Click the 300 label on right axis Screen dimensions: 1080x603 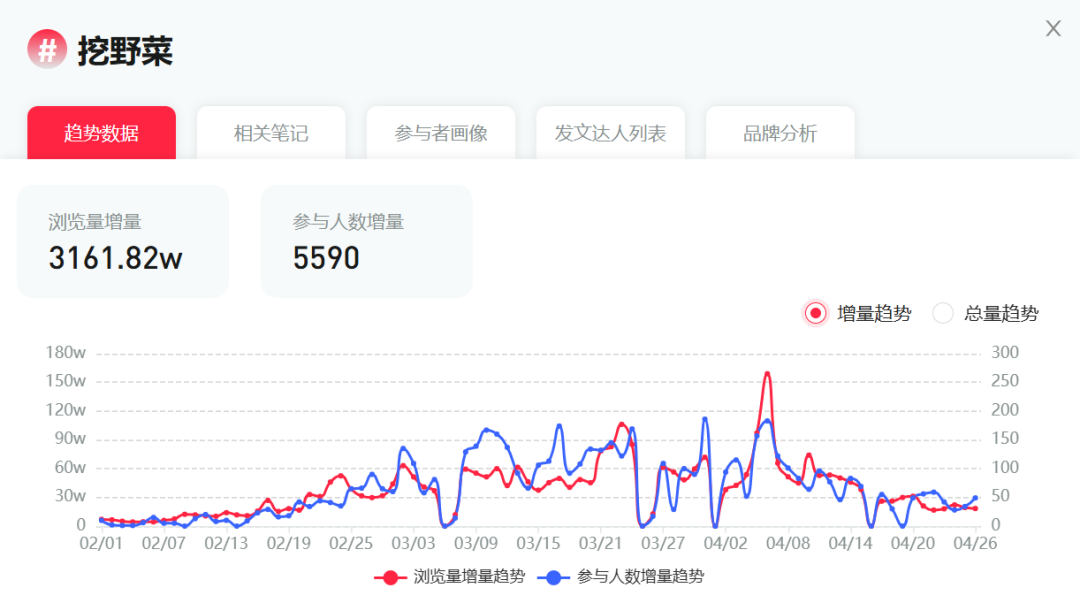(x=1004, y=352)
